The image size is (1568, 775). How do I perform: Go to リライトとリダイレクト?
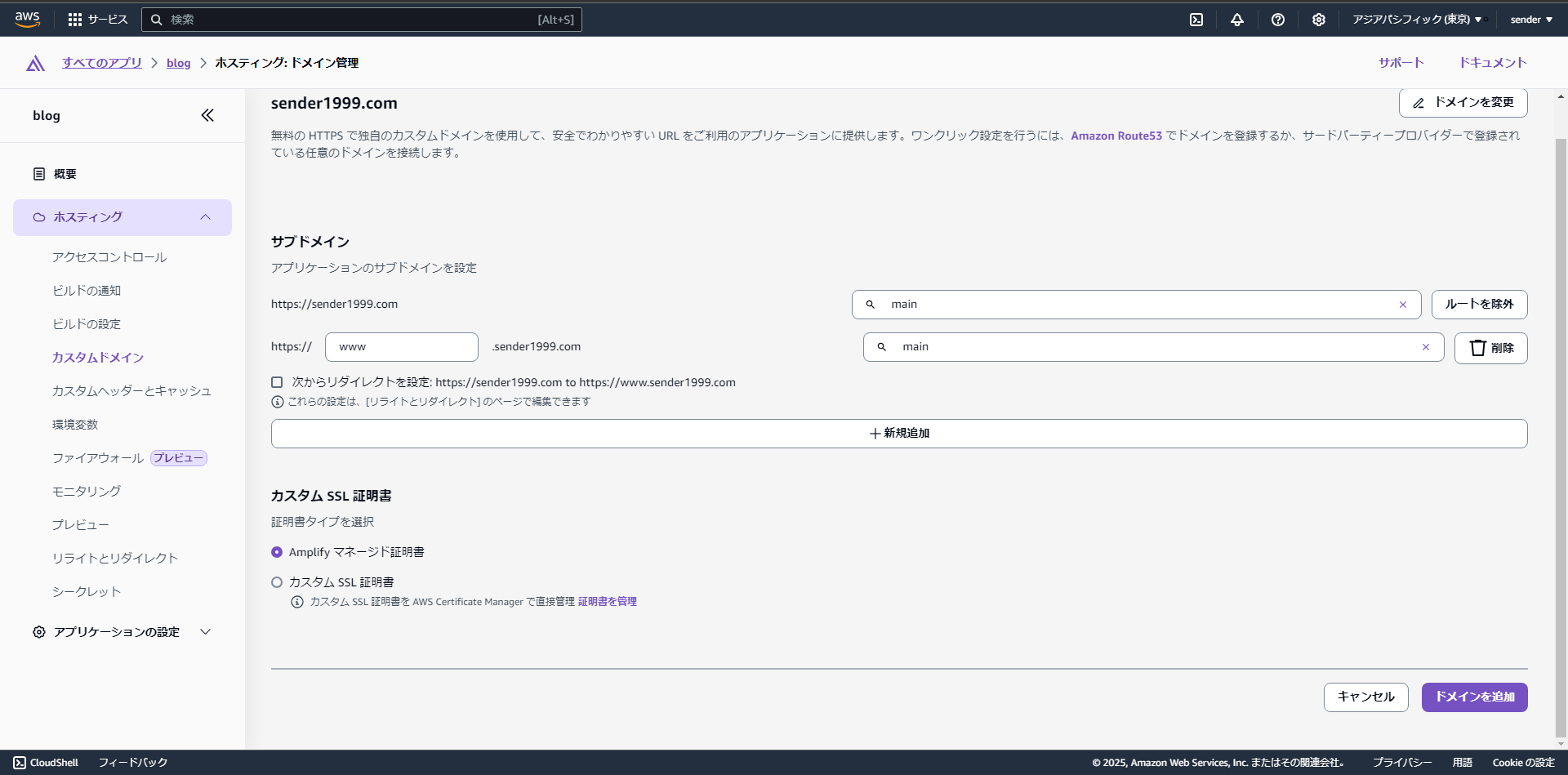click(115, 559)
